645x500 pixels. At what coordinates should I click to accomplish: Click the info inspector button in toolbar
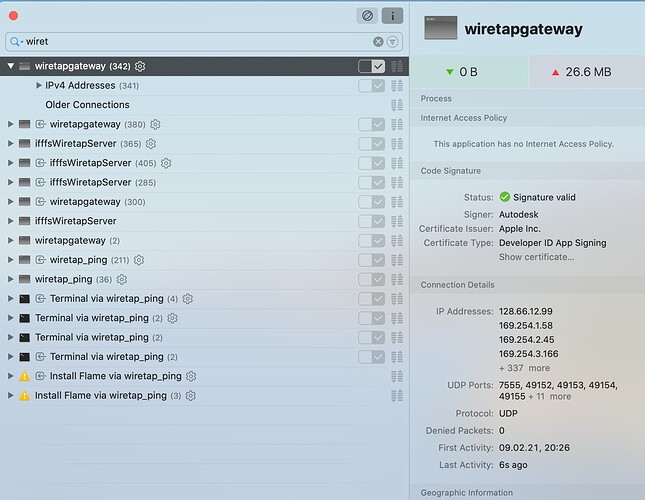point(392,16)
